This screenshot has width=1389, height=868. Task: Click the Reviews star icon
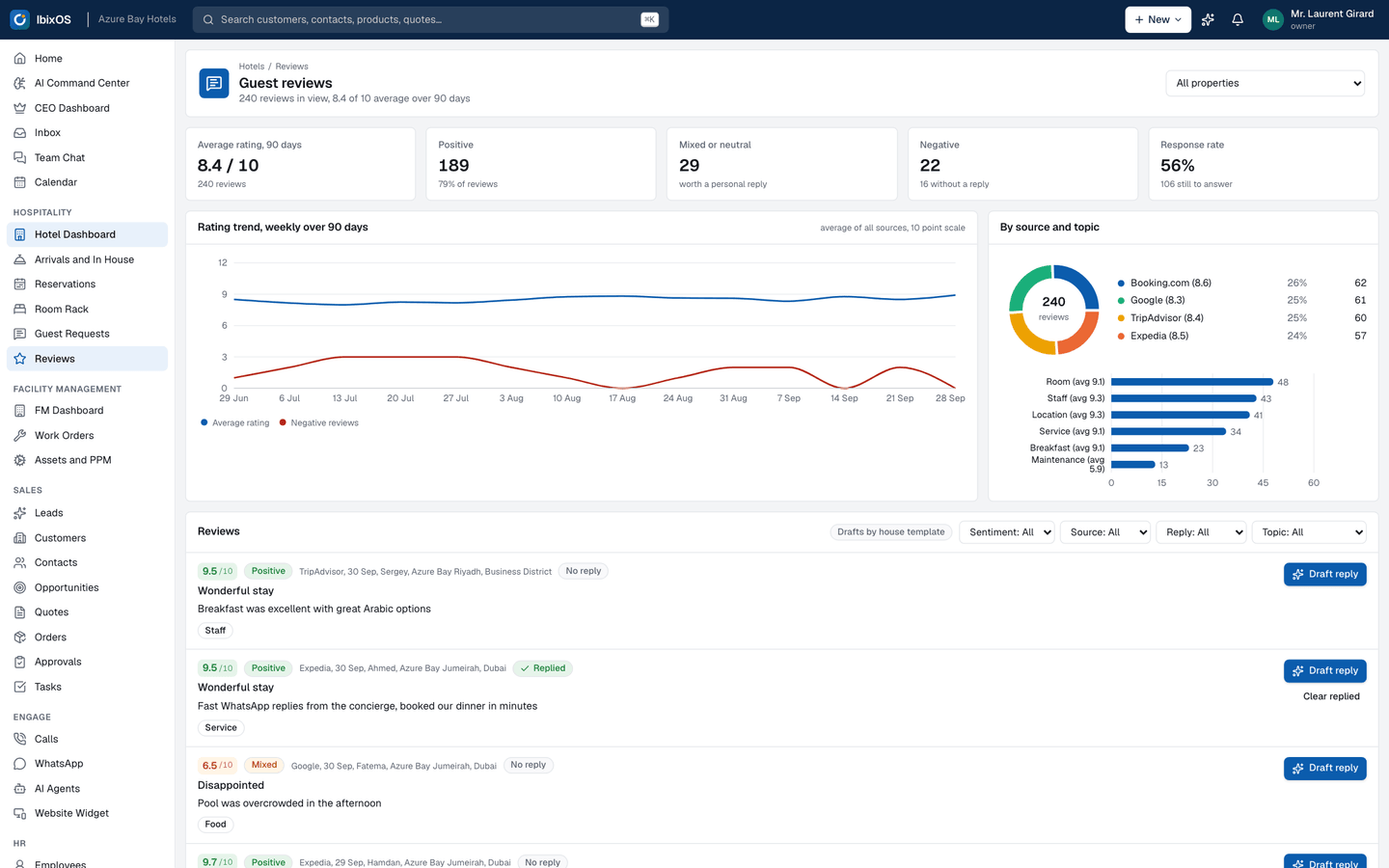(20, 359)
